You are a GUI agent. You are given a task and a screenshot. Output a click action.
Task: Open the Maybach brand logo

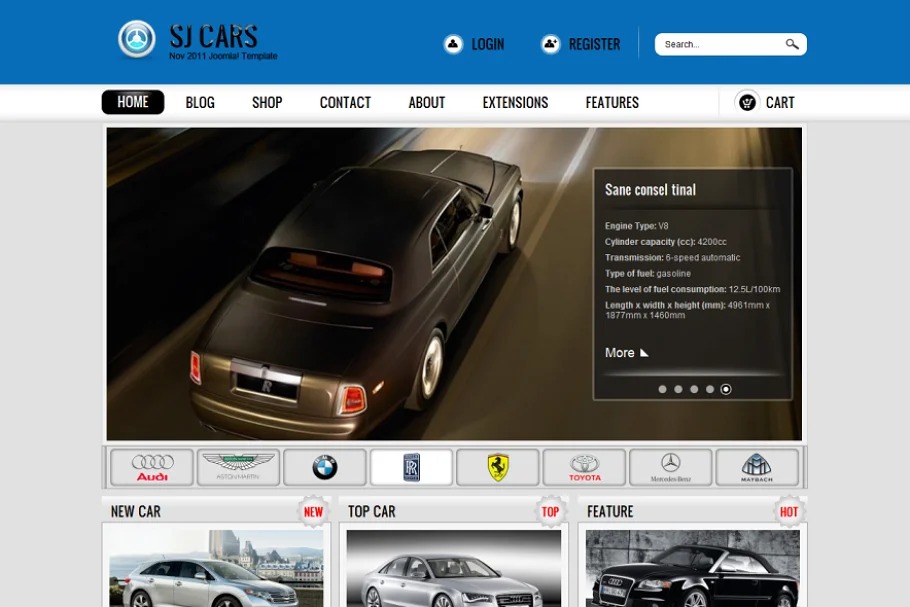(x=757, y=467)
